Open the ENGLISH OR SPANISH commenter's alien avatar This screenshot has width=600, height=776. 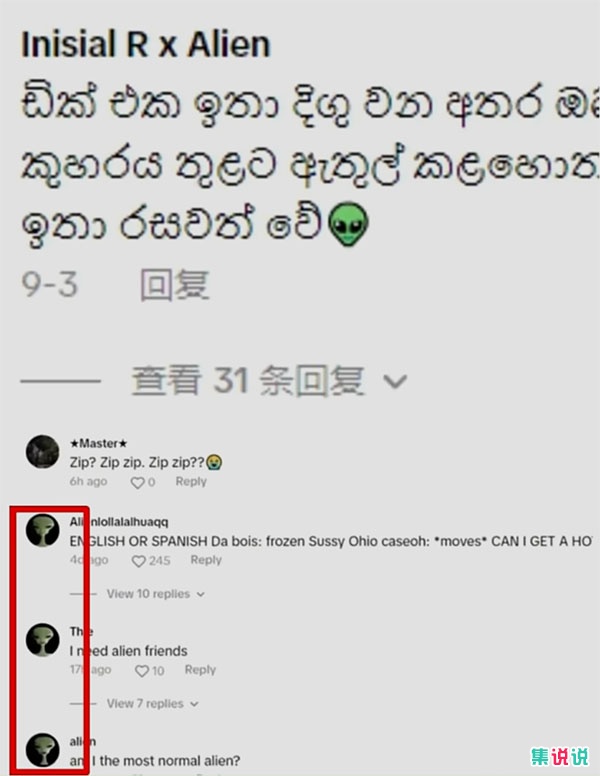point(43,530)
